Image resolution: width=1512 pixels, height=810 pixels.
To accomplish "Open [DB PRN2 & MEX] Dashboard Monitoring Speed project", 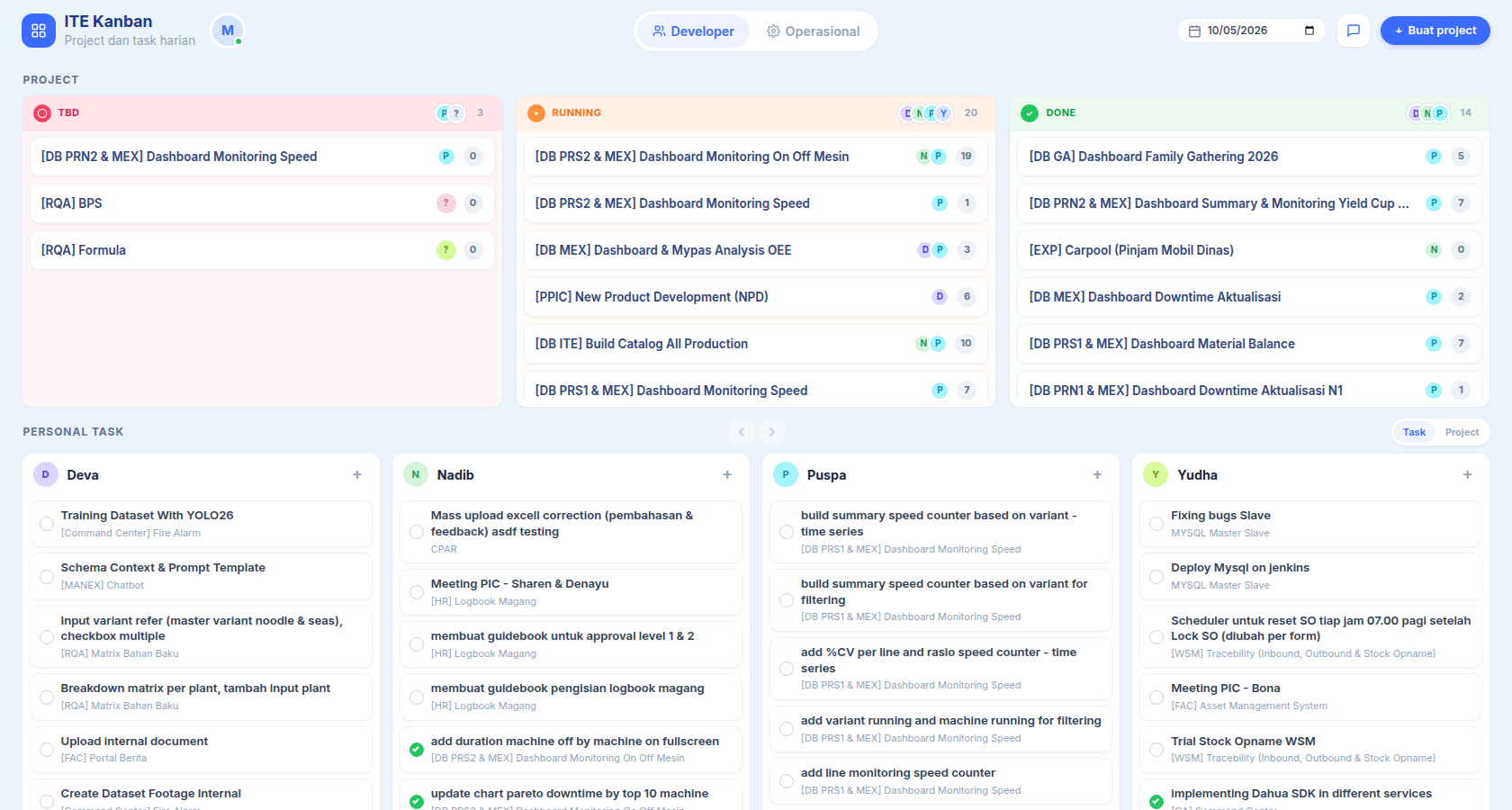I will coord(262,157).
